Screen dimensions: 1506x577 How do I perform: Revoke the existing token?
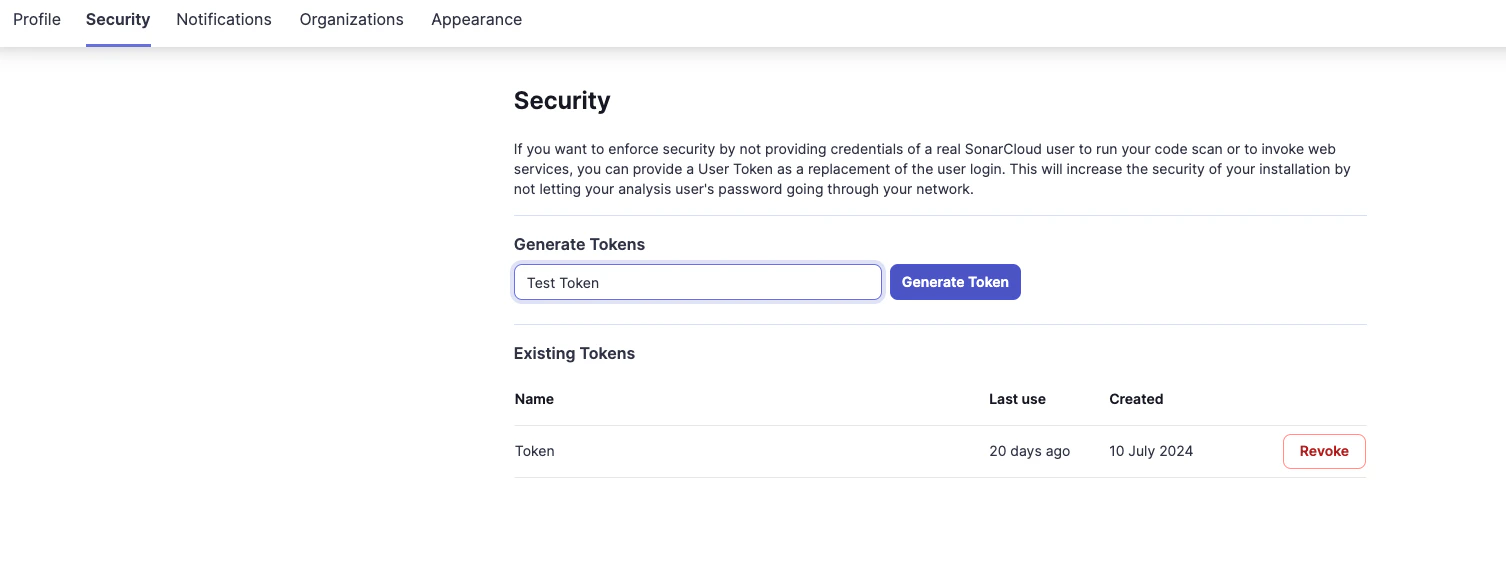click(x=1323, y=451)
